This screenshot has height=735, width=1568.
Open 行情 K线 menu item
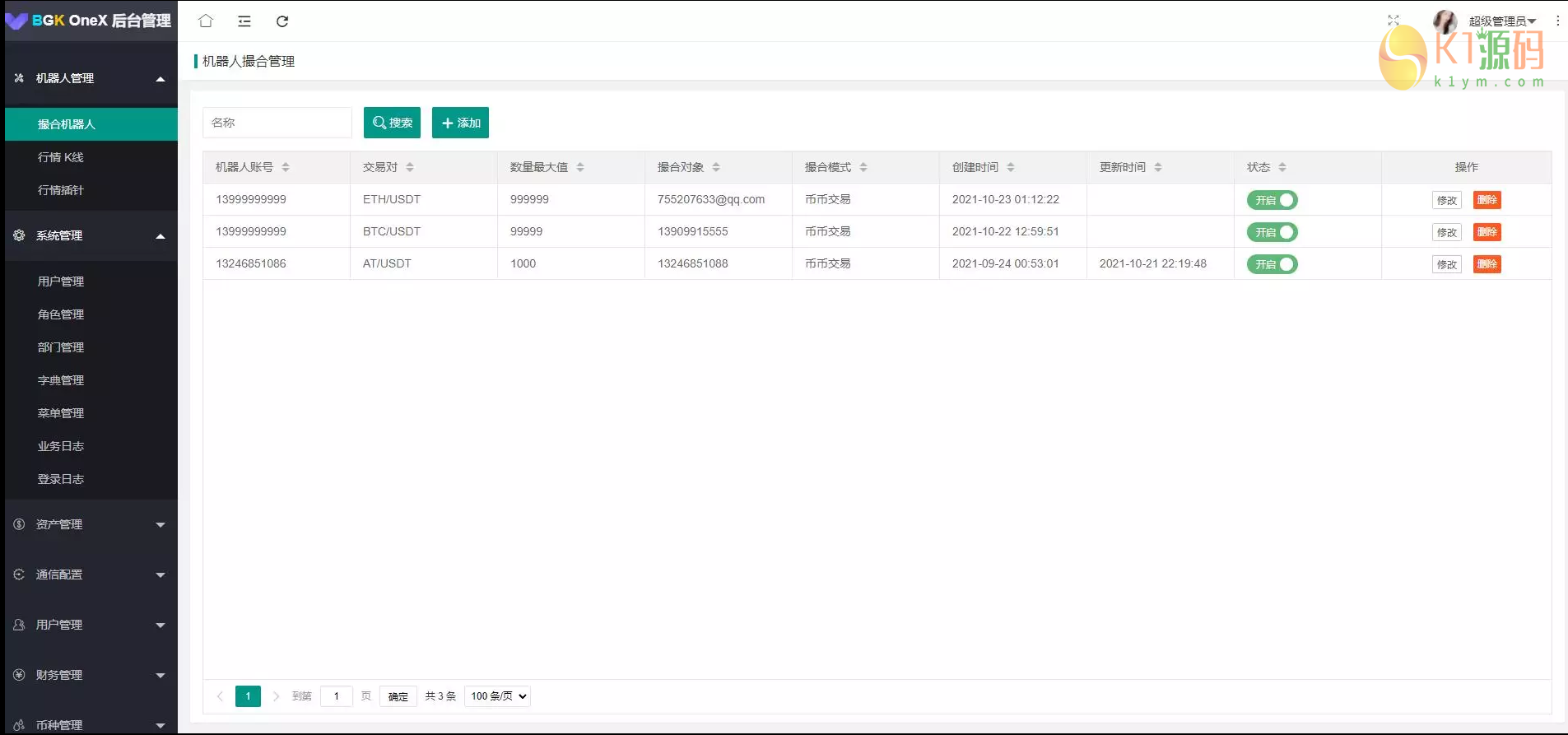tap(91, 157)
